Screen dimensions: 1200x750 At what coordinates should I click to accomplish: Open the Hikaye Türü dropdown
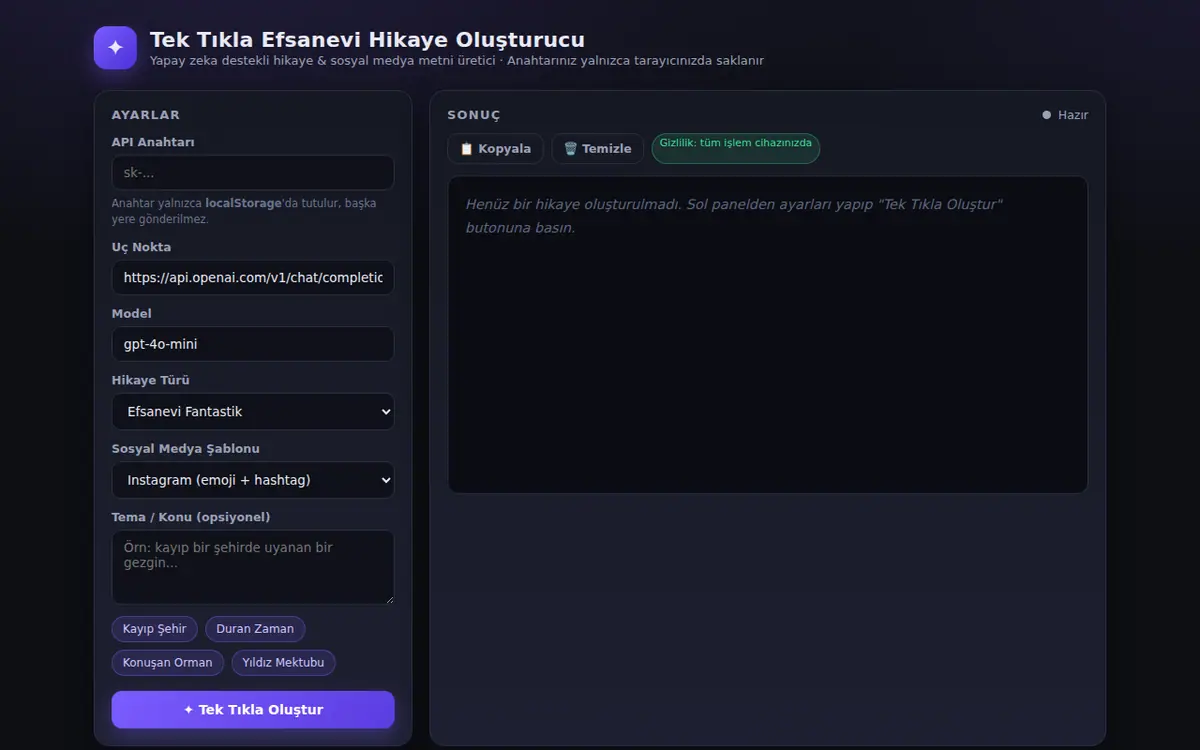point(253,412)
